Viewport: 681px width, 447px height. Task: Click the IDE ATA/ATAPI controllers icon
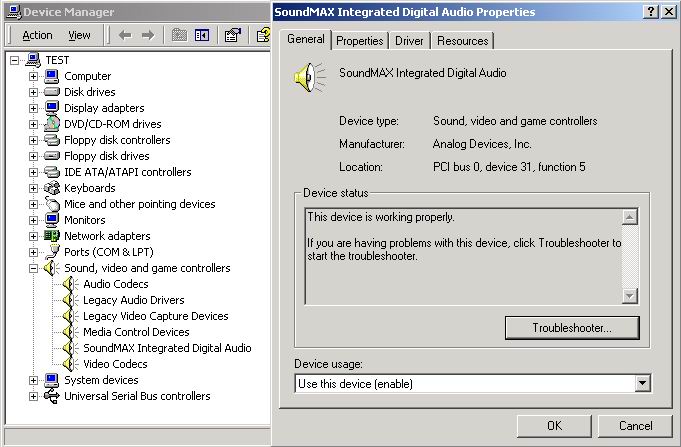tap(52, 172)
